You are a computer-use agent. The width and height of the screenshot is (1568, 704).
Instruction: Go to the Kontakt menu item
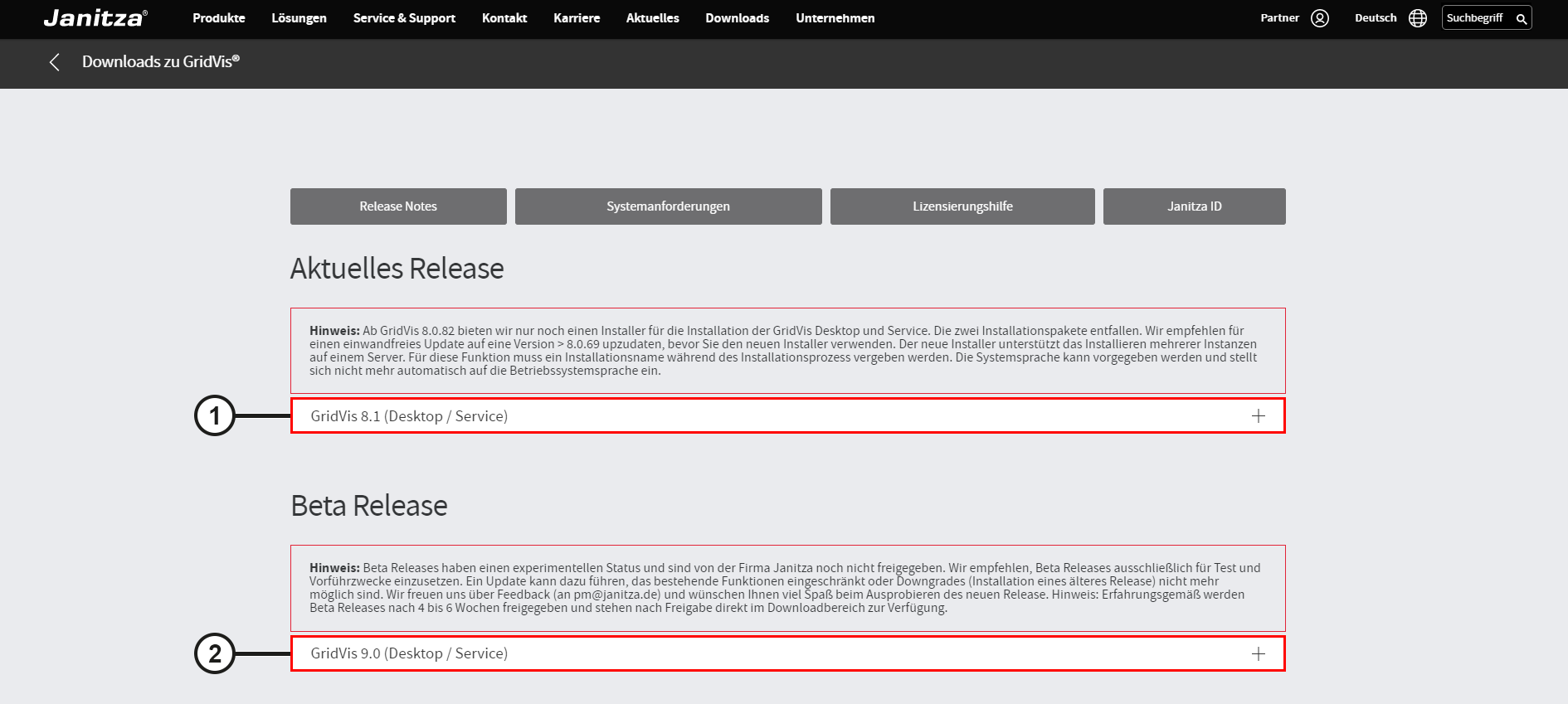click(504, 18)
